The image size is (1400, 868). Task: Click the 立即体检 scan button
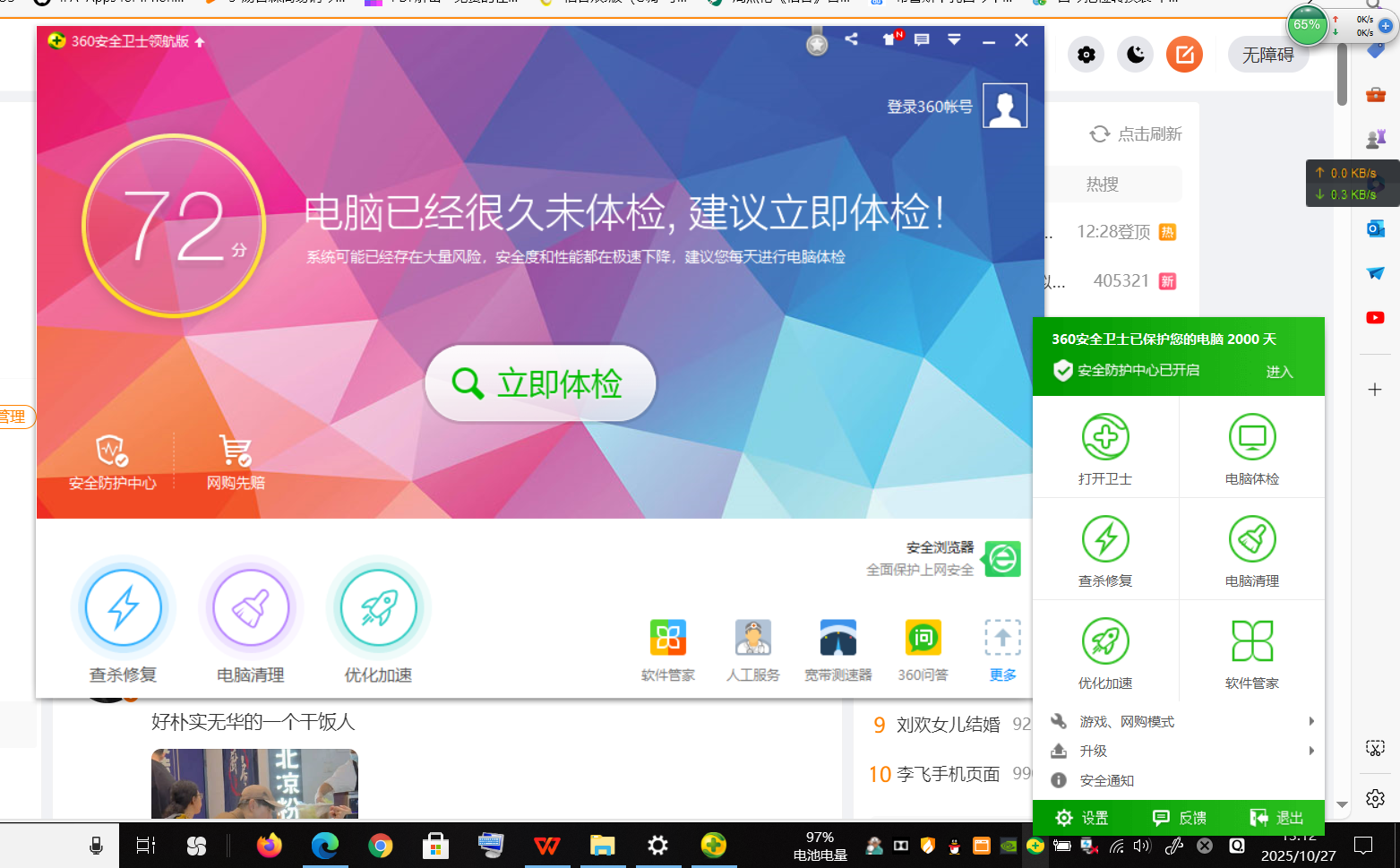(x=540, y=383)
